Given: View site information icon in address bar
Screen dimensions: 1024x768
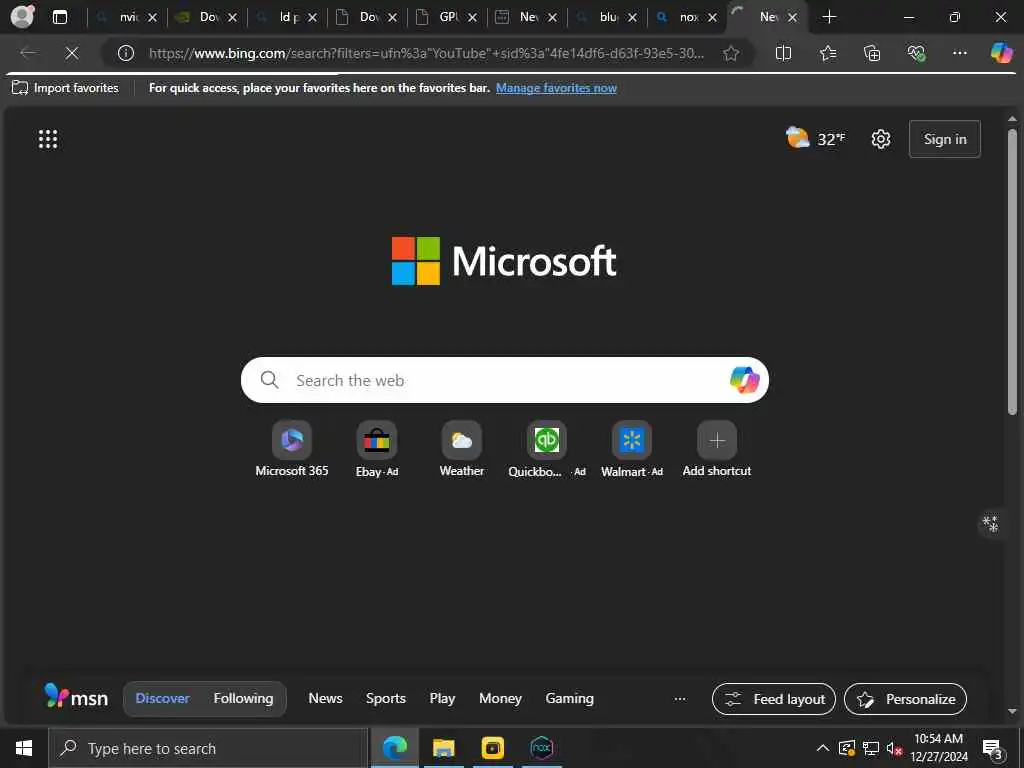Looking at the screenshot, I should click(126, 53).
